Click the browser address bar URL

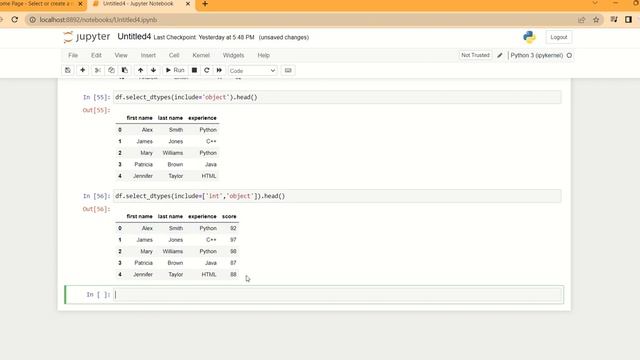(98, 20)
